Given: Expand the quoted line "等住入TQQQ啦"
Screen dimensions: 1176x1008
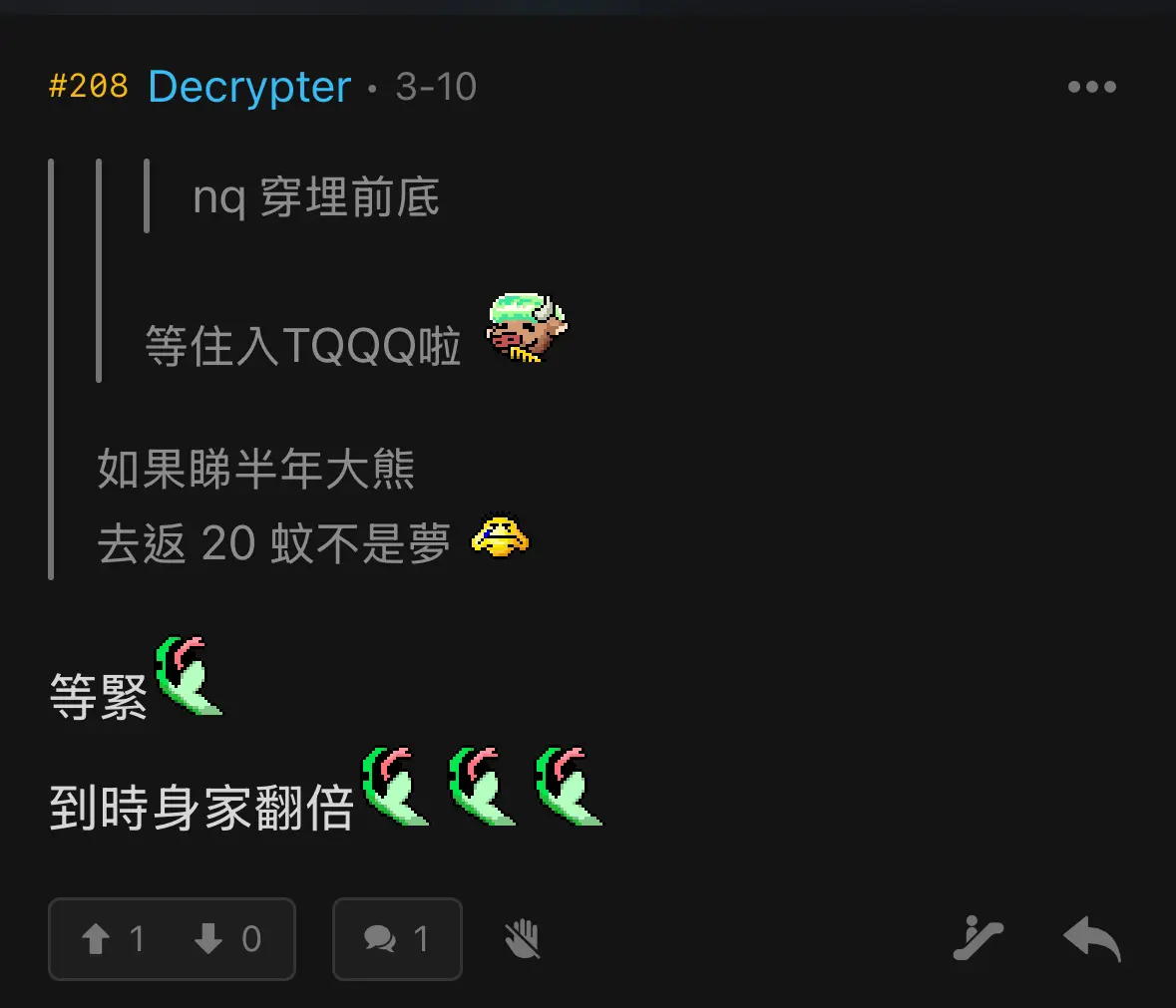Looking at the screenshot, I should tap(303, 346).
